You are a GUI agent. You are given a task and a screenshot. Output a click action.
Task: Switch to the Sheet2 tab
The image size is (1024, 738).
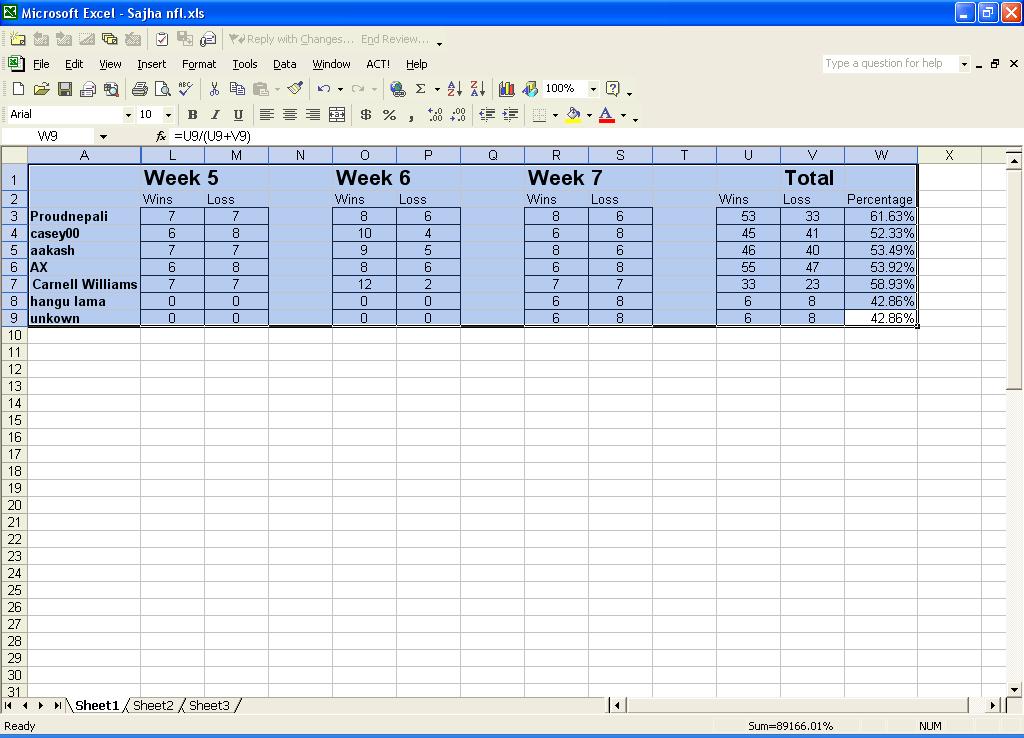pos(153,706)
